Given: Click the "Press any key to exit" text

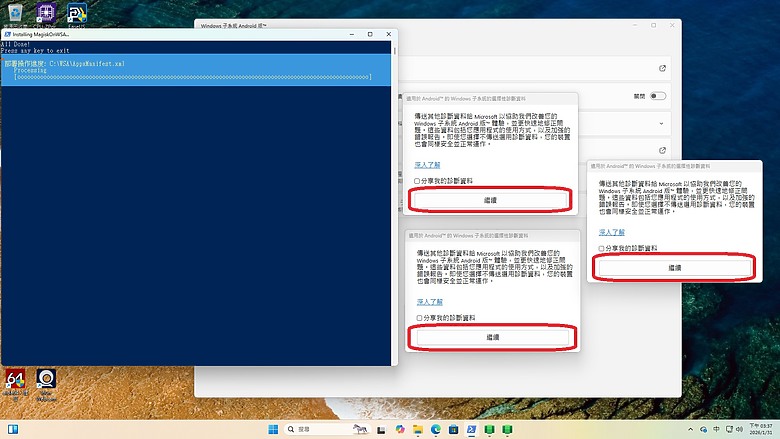Looking at the screenshot, I should pyautogui.click(x=35, y=51).
